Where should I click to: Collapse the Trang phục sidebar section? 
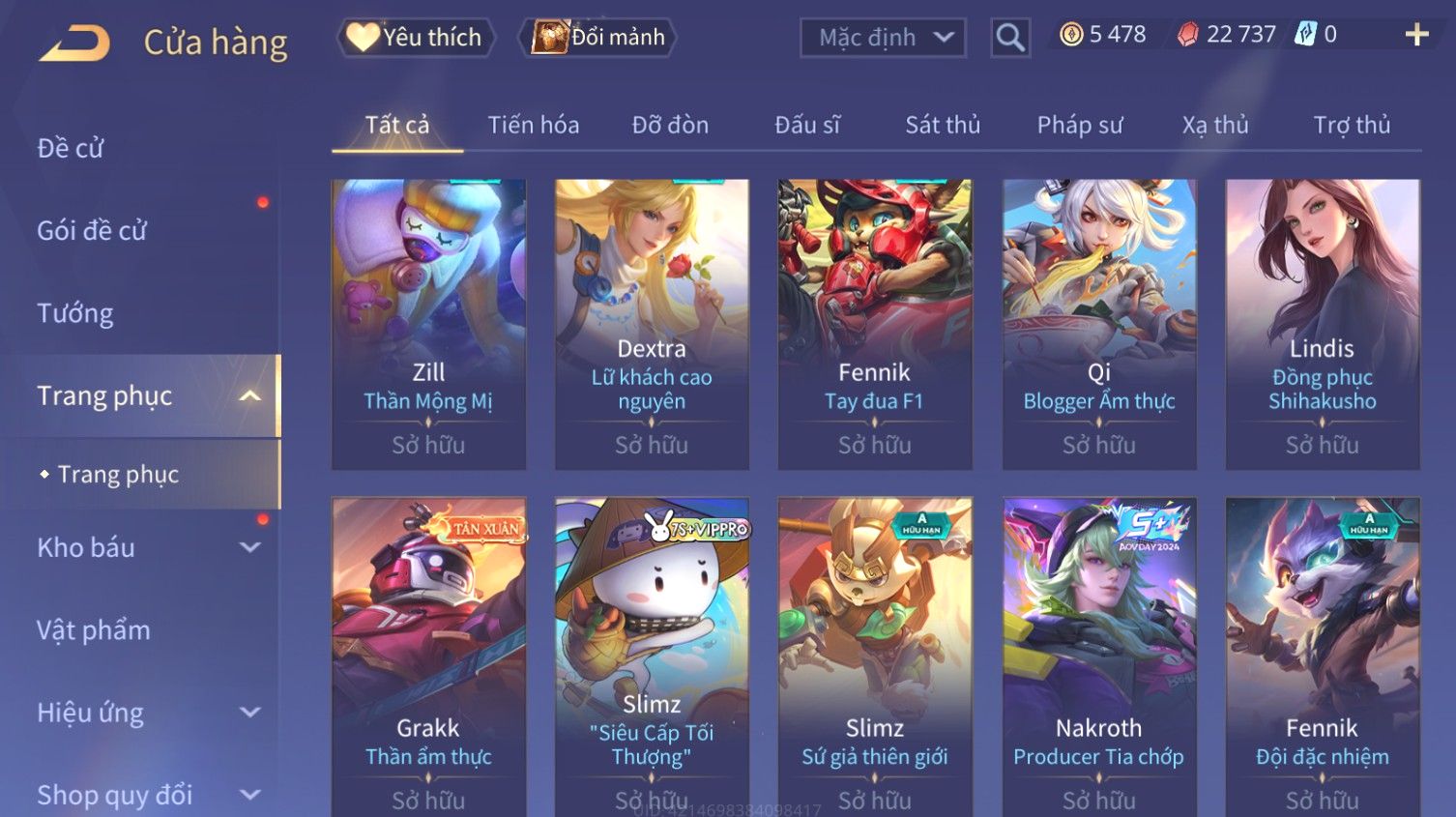pyautogui.click(x=249, y=395)
